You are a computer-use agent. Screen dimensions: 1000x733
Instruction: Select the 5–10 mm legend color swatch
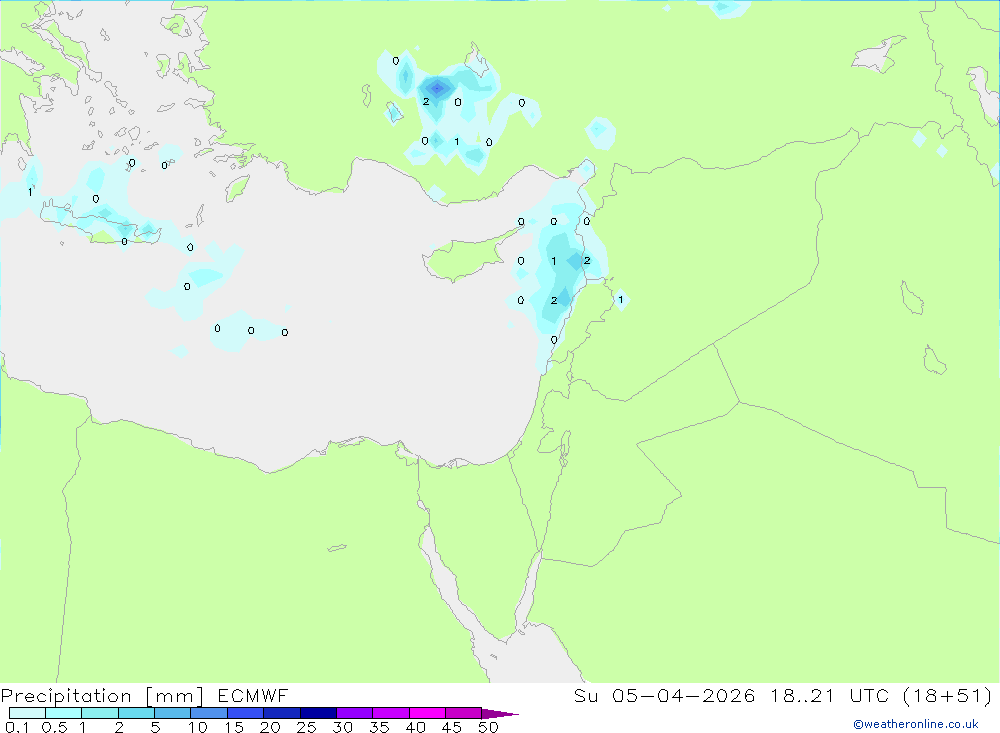tap(172, 713)
